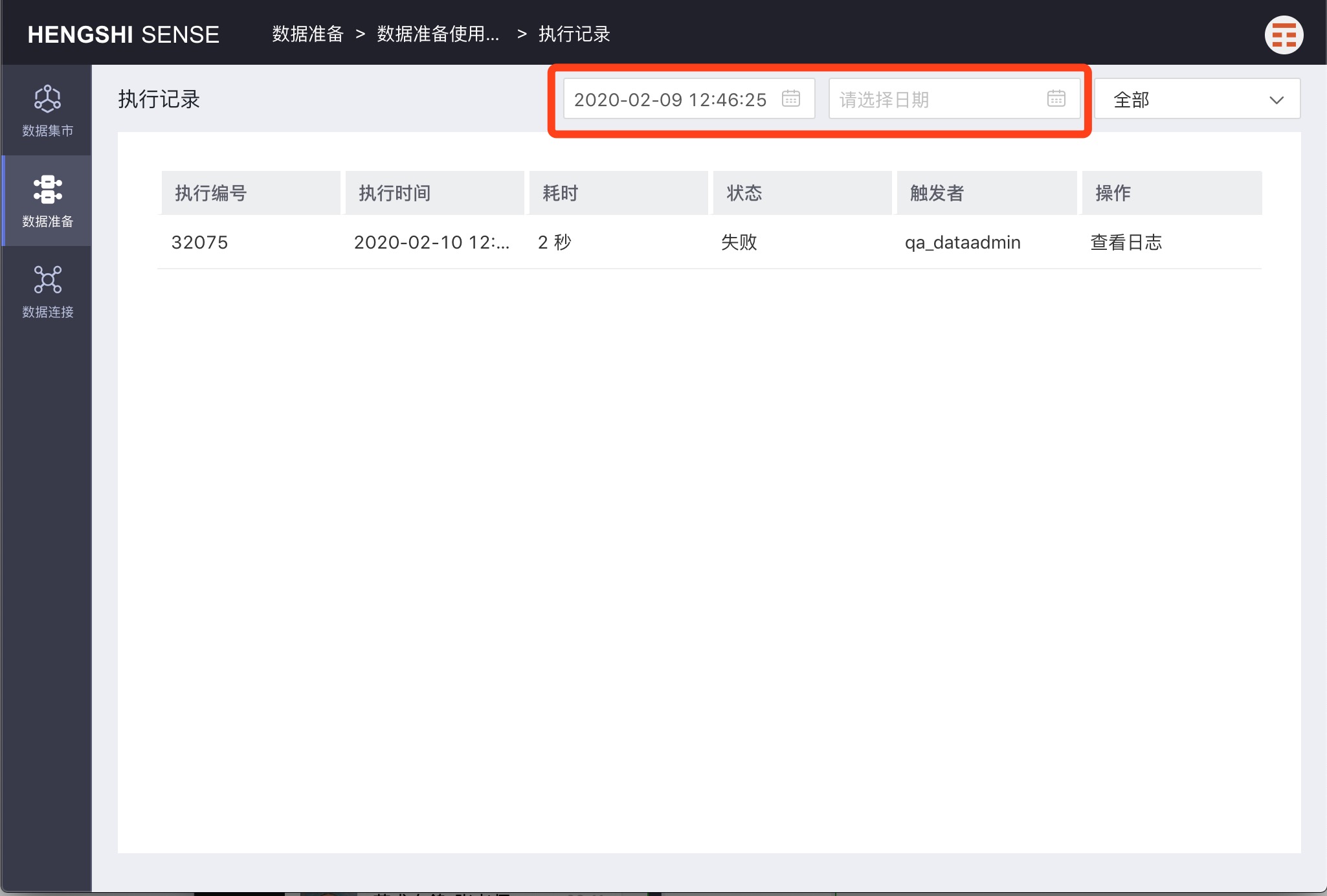The height and width of the screenshot is (896, 1327).
Task: Click the 耗时 column header
Action: [x=618, y=193]
